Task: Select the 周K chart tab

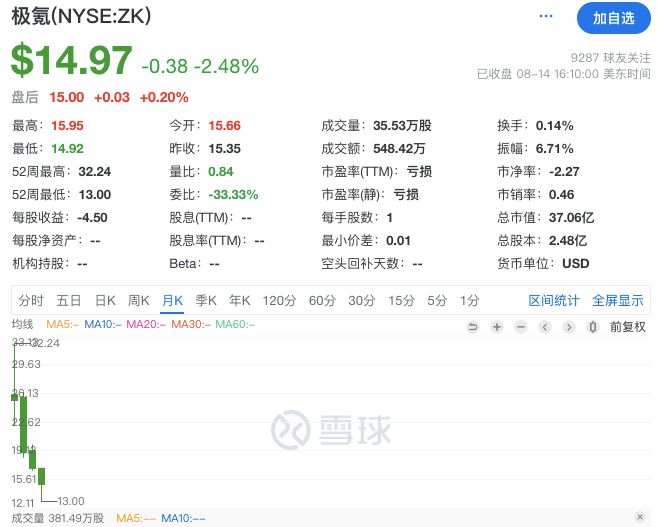Action: [139, 300]
